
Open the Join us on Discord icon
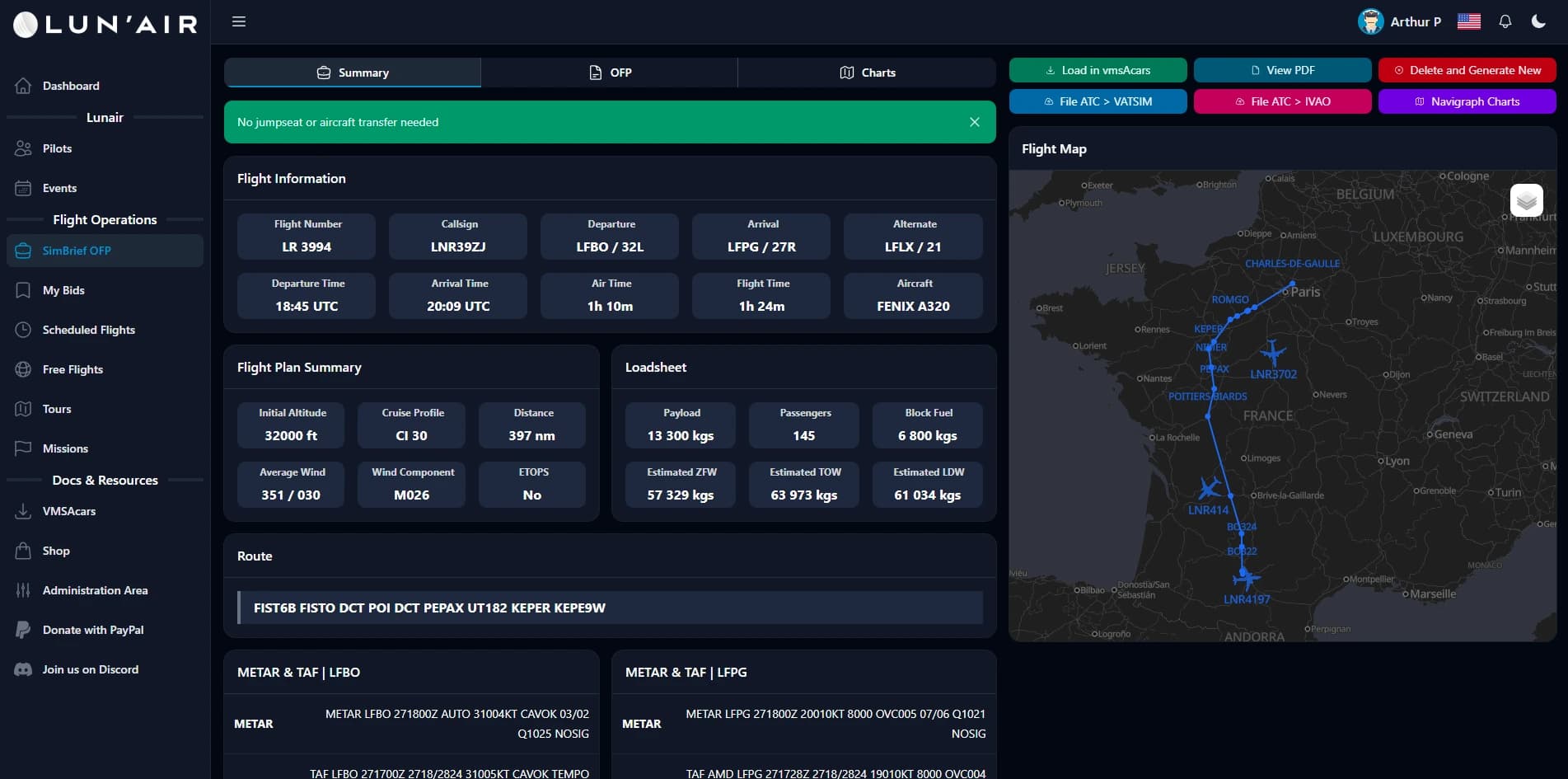[x=22, y=669]
